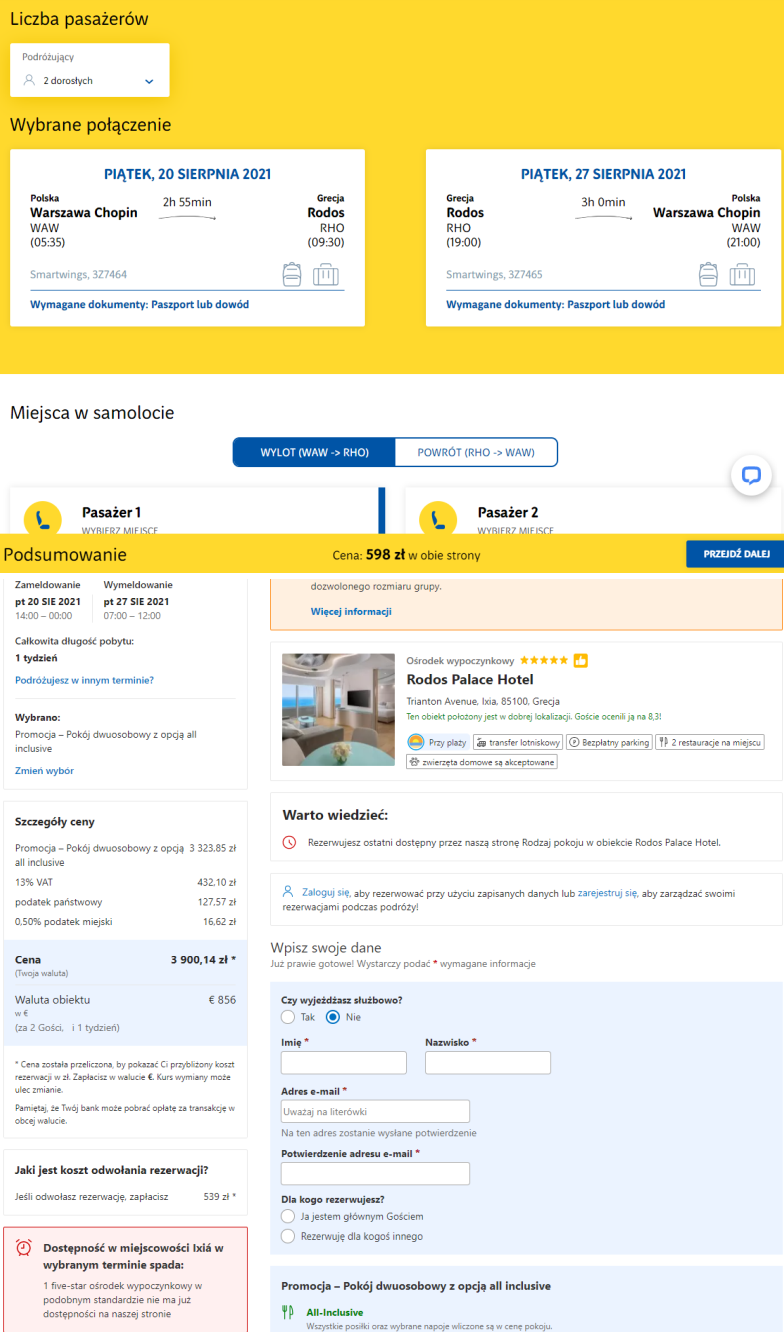This screenshot has width=784, height=1338.
Task: Open the chat support bubble icon
Action: click(752, 476)
